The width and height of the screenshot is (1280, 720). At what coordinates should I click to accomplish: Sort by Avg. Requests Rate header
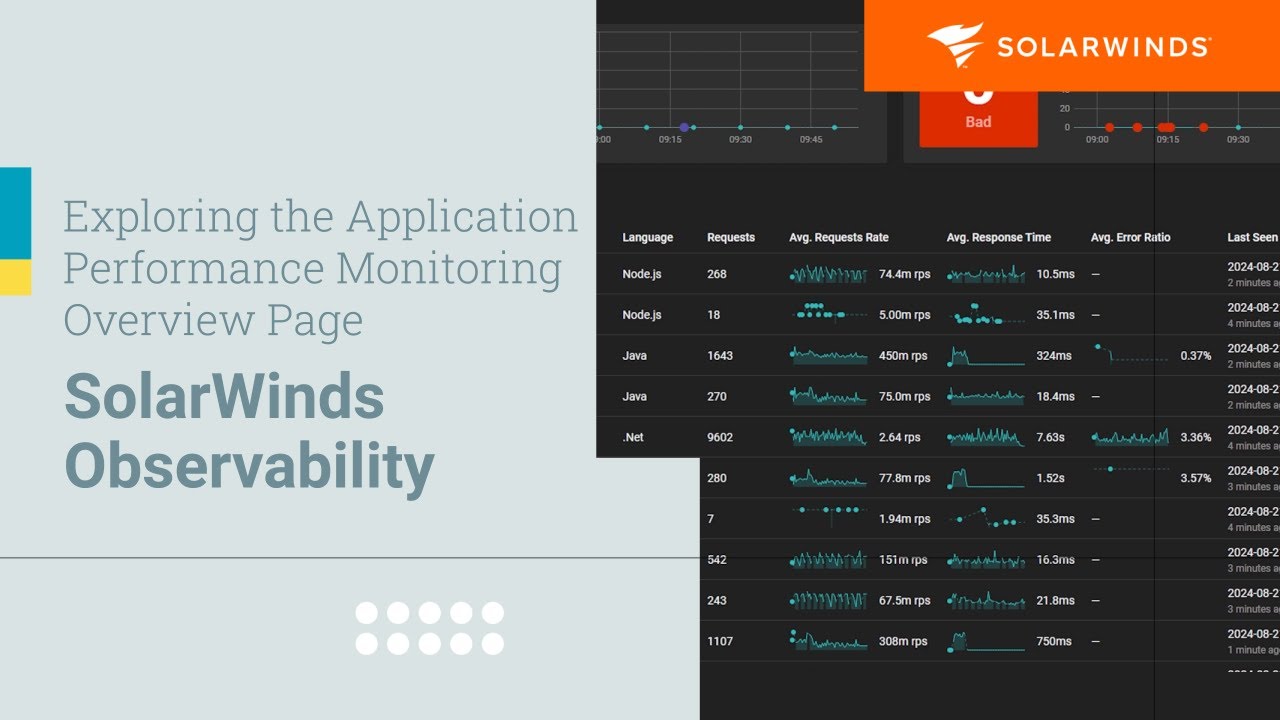tap(839, 237)
